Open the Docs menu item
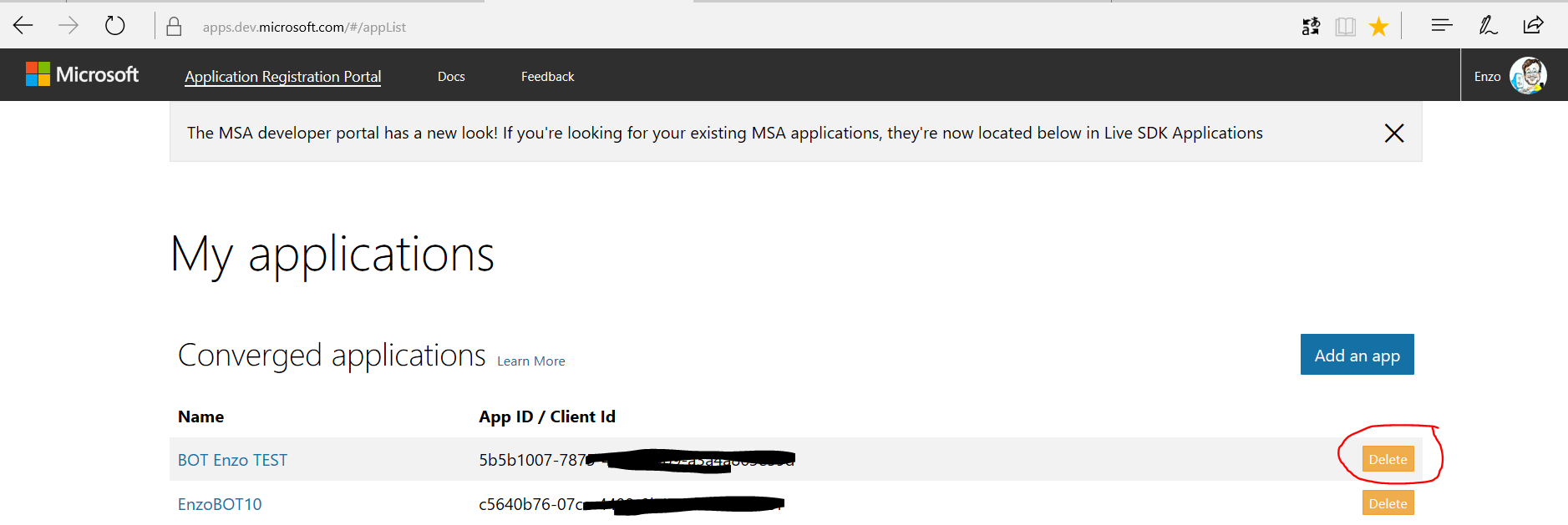Image resolution: width=1568 pixels, height=525 pixels. 451,77
